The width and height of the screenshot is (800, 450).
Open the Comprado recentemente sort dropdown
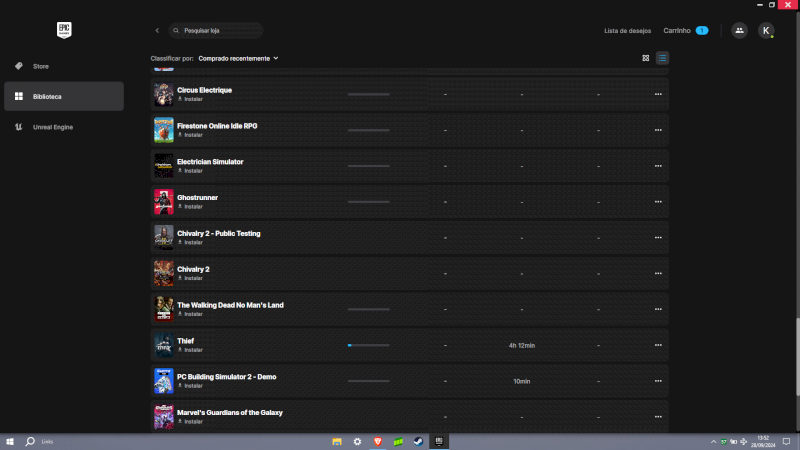click(x=238, y=58)
